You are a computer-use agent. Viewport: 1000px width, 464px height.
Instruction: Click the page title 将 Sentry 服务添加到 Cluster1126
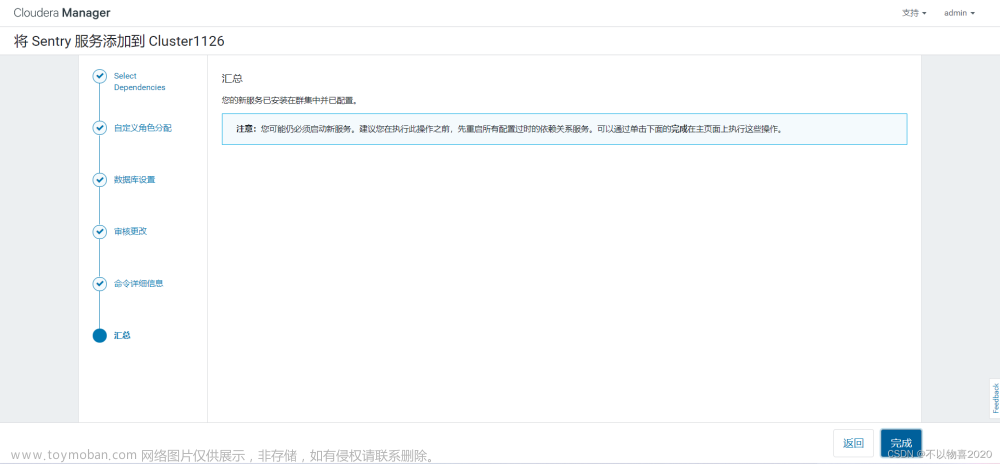click(119, 41)
